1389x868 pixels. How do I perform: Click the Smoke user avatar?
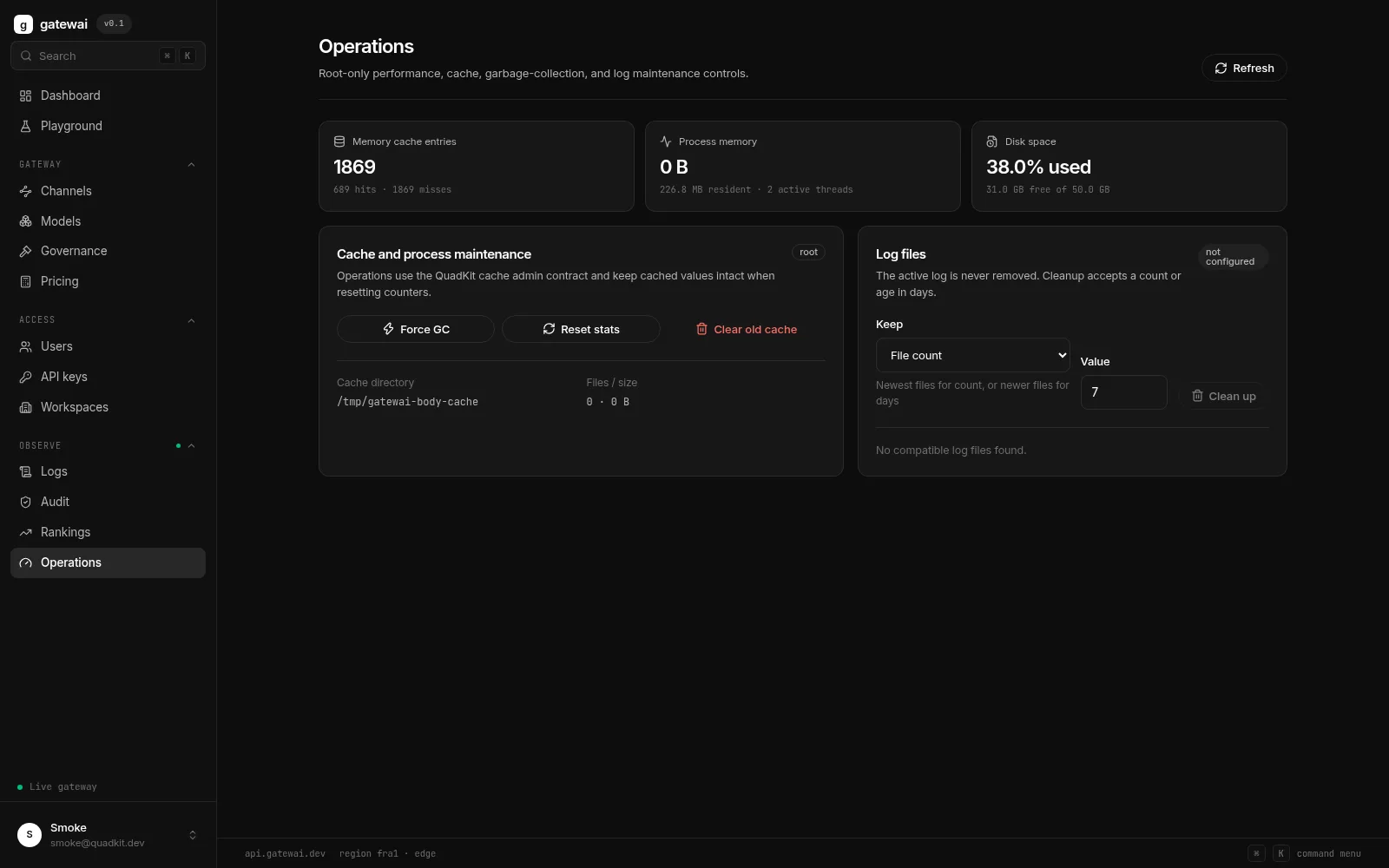pyautogui.click(x=30, y=834)
